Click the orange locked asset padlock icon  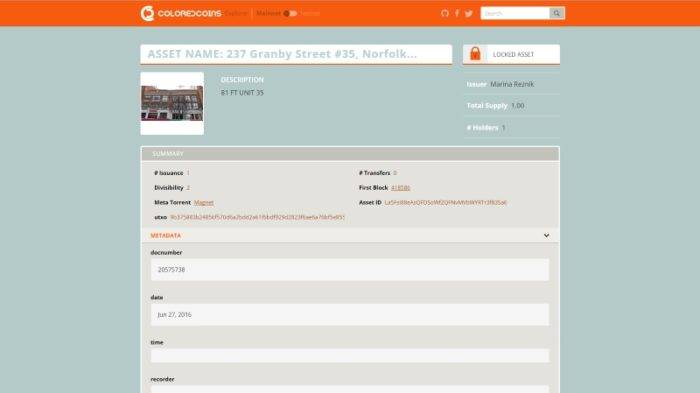tap(475, 54)
